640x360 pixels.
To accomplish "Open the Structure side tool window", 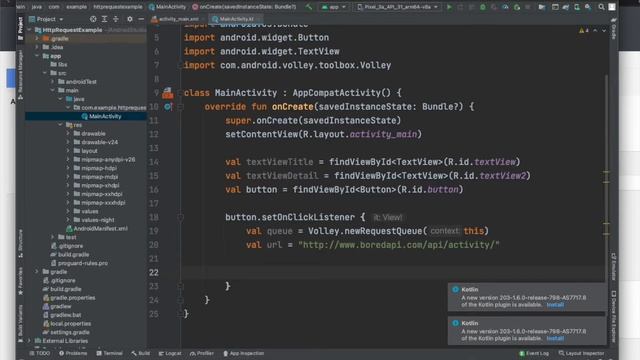I will (x=20, y=243).
